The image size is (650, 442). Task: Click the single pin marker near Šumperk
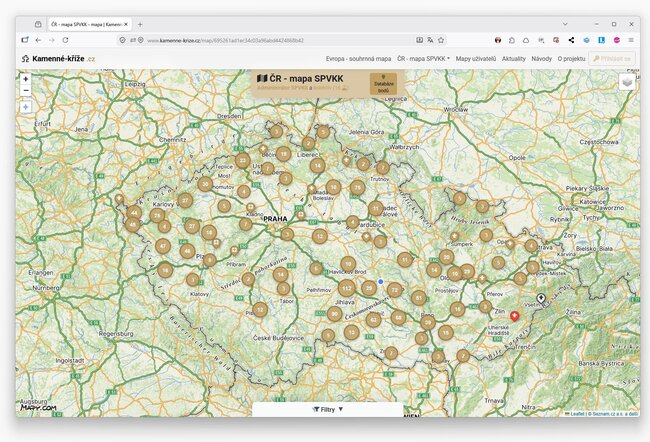point(455,236)
